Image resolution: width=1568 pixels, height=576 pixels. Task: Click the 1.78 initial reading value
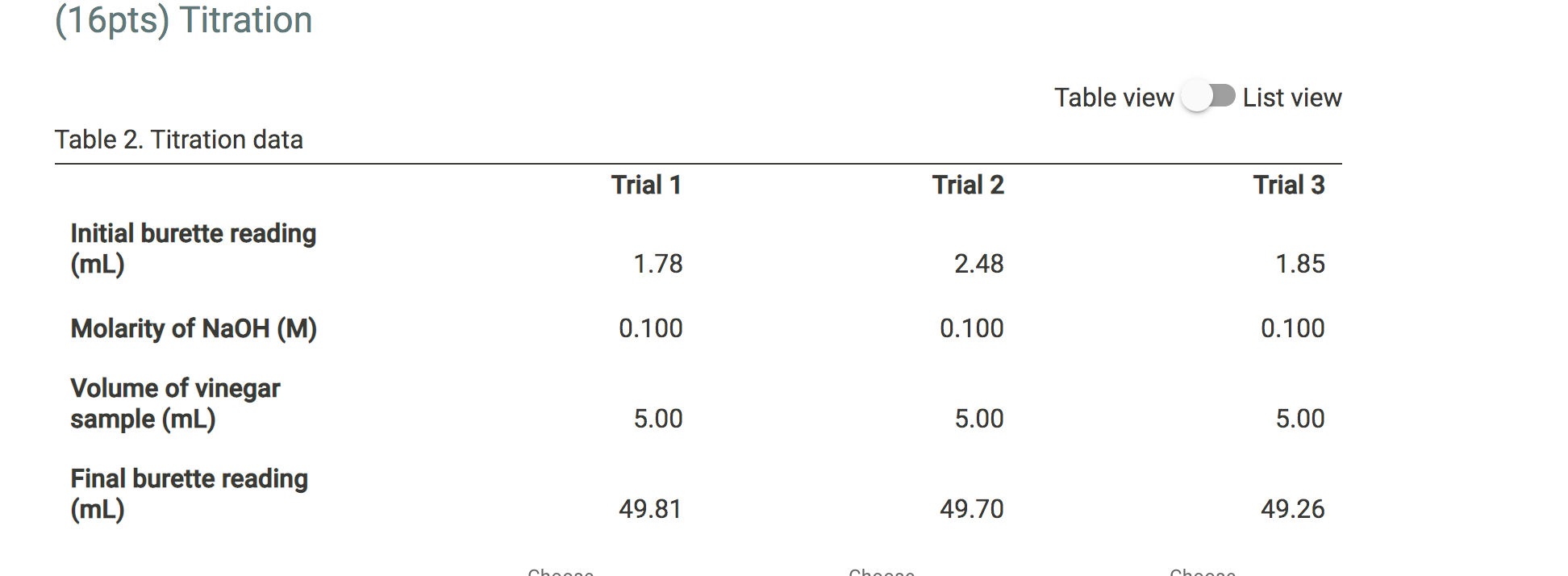click(657, 263)
